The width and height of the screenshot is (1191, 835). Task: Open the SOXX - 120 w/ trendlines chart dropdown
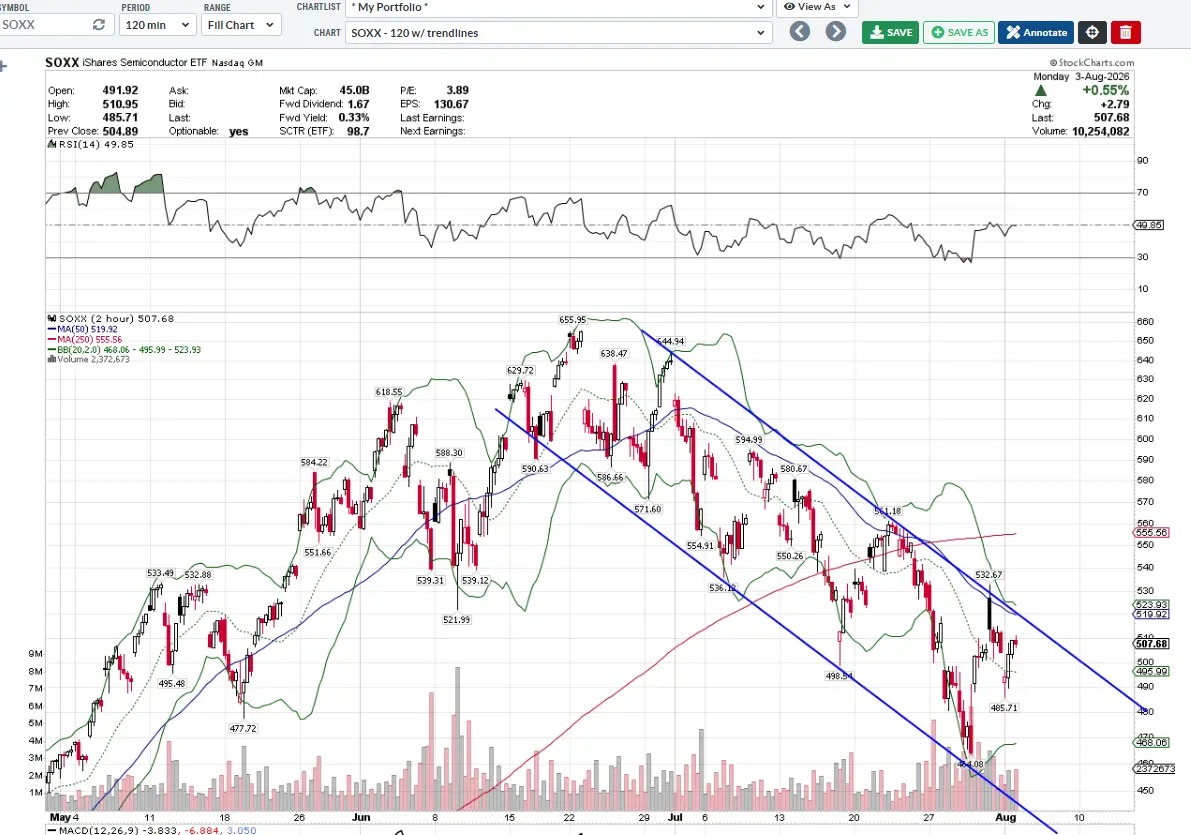tap(558, 33)
